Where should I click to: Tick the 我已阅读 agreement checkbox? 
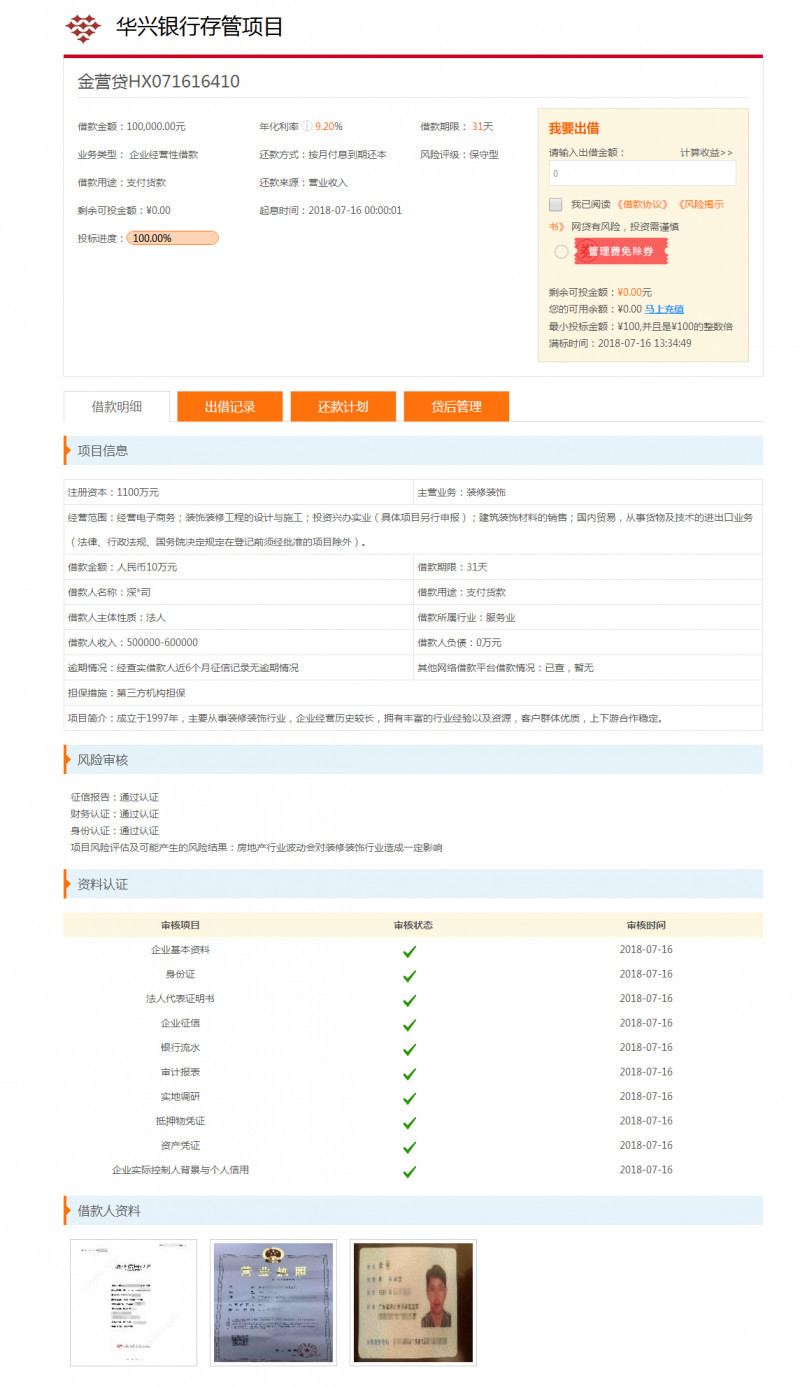click(556, 204)
